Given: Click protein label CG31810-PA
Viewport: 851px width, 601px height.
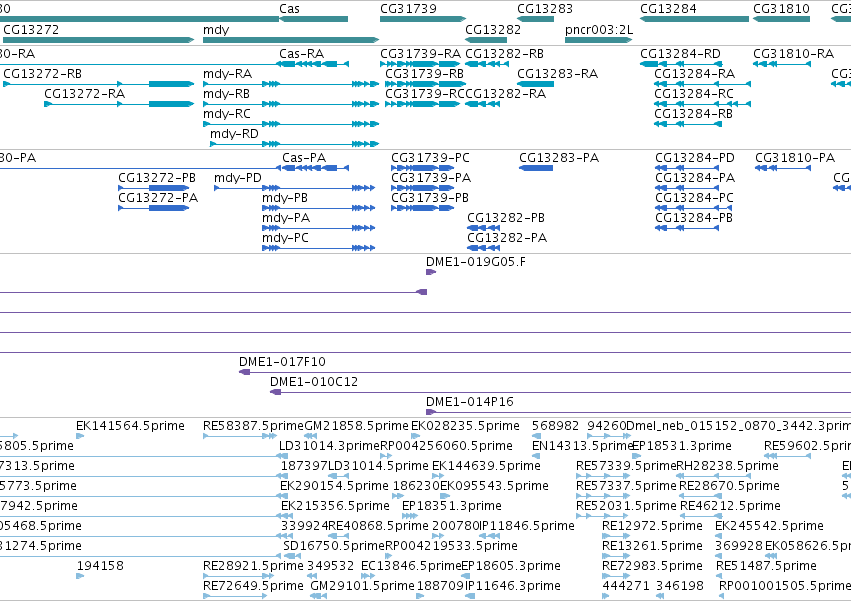Looking at the screenshot, I should click(x=795, y=158).
